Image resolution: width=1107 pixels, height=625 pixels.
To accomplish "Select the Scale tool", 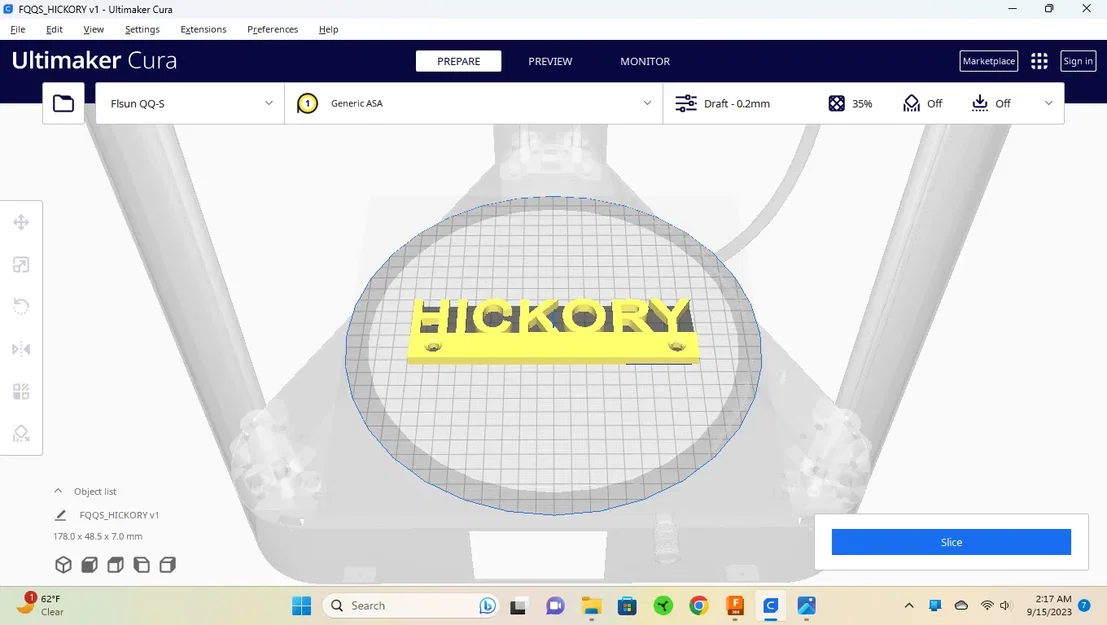I will 21,265.
